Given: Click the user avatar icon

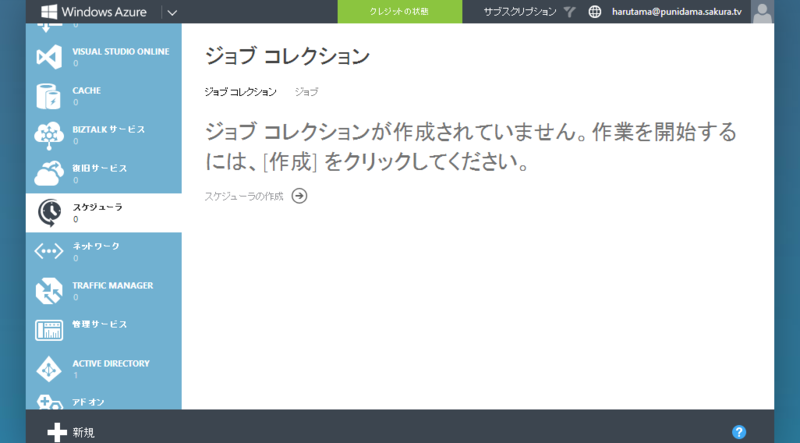Looking at the screenshot, I should click(x=762, y=12).
